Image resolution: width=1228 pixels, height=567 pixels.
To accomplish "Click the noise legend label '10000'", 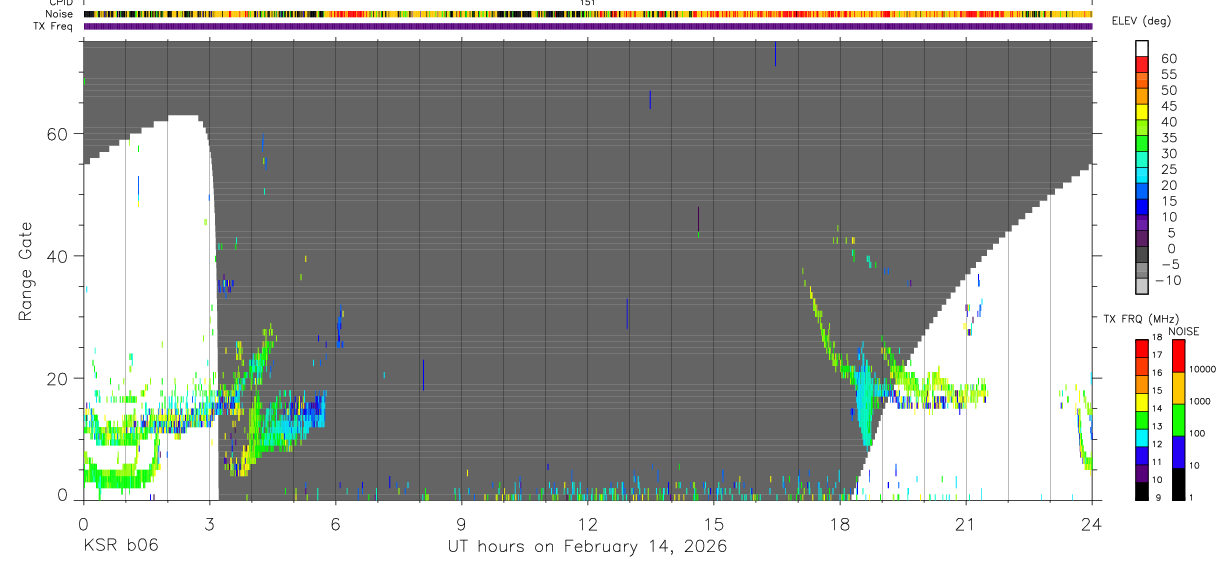I will tap(1202, 369).
